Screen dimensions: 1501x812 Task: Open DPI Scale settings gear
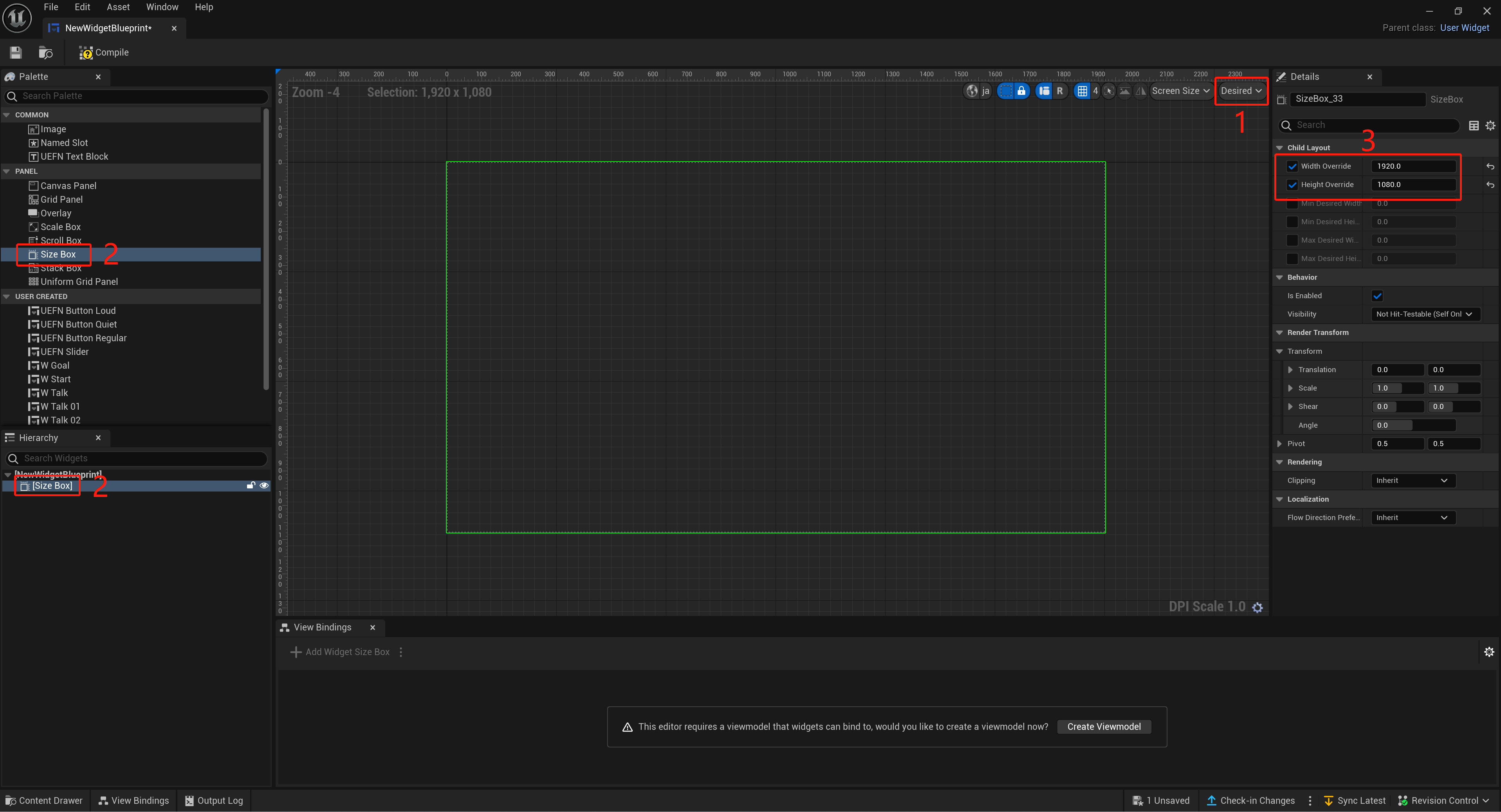pos(1257,608)
